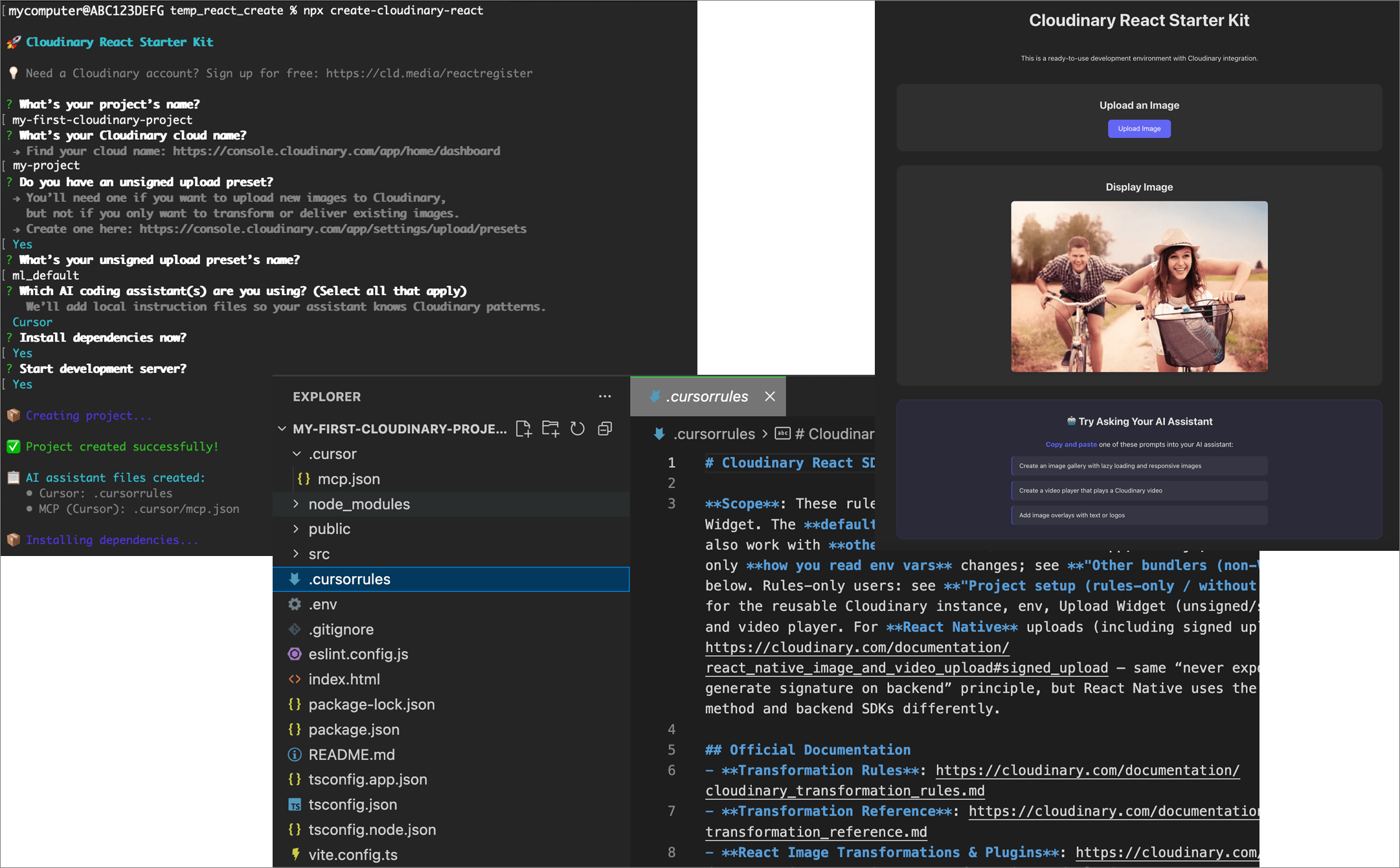This screenshot has height=868, width=1400.
Task: Click the lightning icon of vite.config.ts
Action: [295, 854]
